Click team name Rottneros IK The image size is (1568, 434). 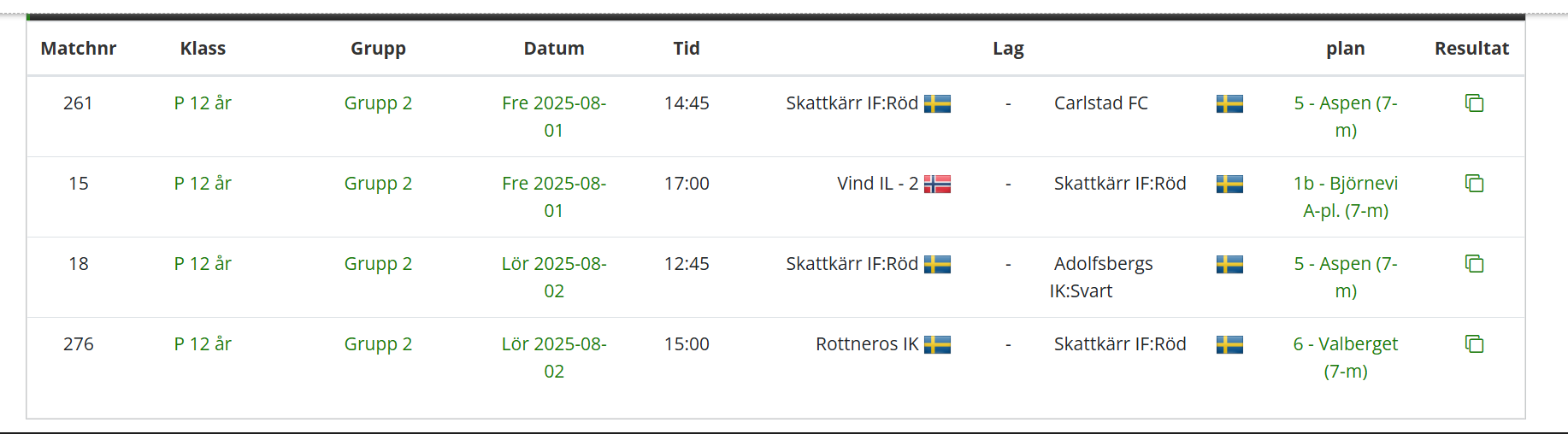866,344
